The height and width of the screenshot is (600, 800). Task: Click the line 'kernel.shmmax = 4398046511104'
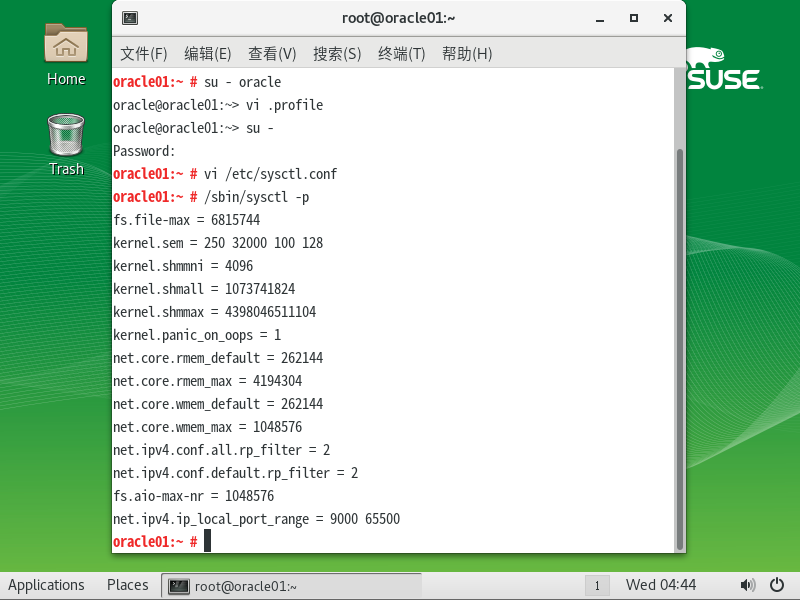click(x=215, y=312)
